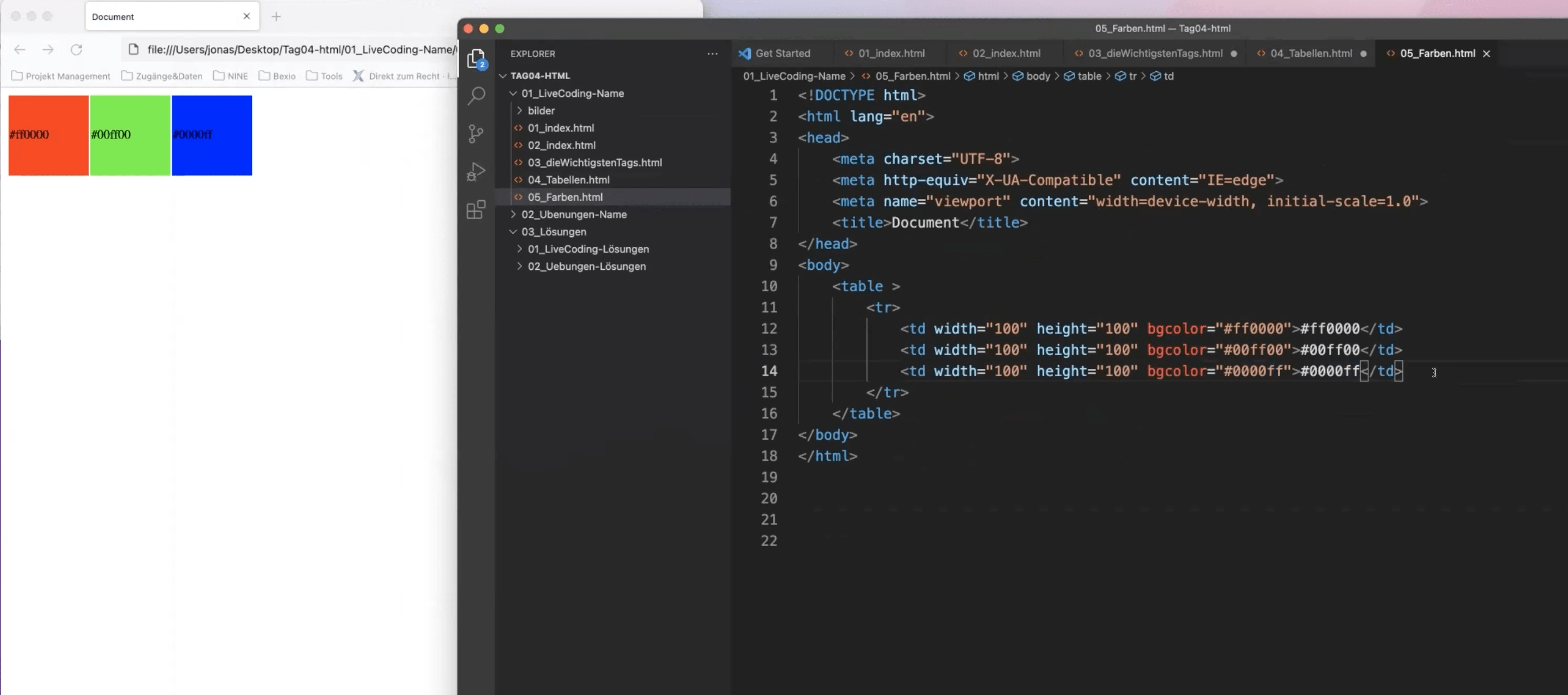Viewport: 1568px width, 695px height.
Task: Open 03_dieWichtigstenTags.html in the file tree
Action: [594, 162]
